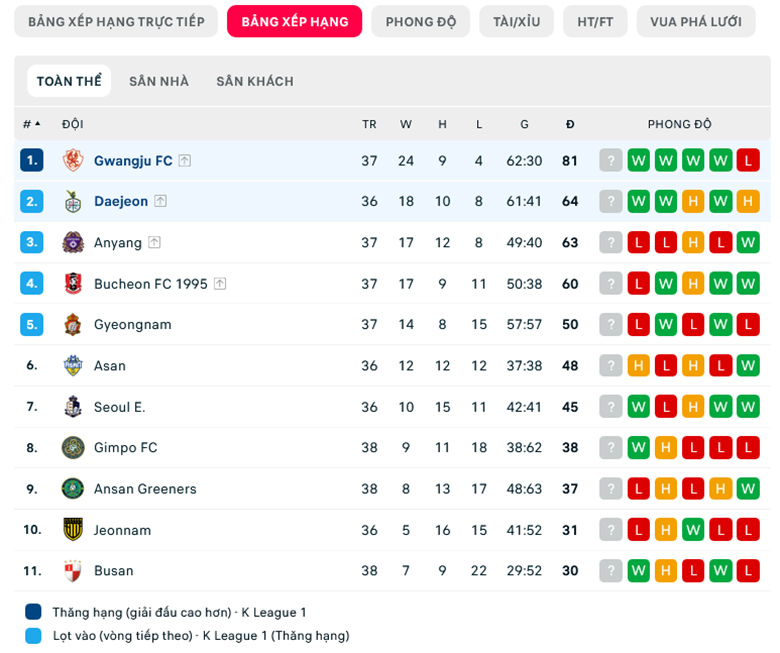The image size is (780, 653).
Task: Click the Busan red-white crest
Action: pos(73,570)
